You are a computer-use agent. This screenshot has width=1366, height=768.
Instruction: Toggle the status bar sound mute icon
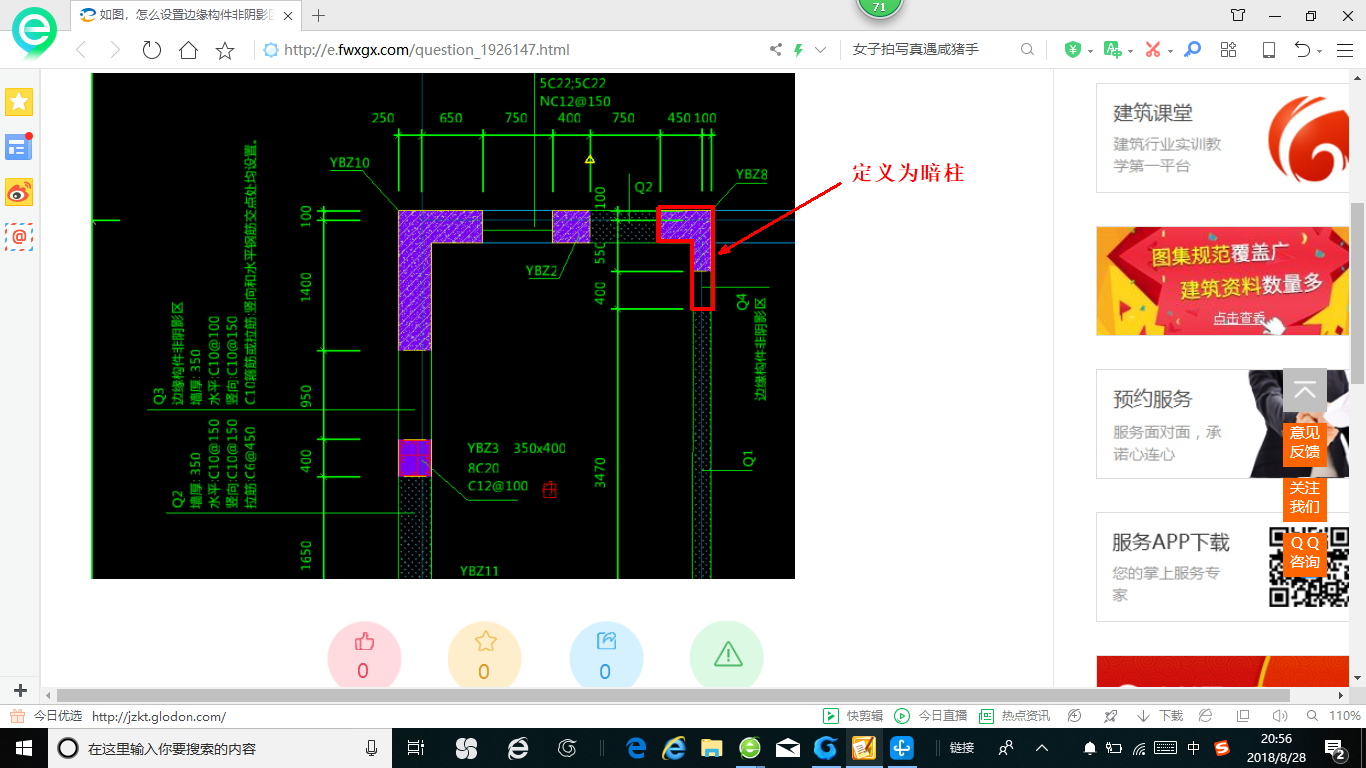click(1279, 716)
